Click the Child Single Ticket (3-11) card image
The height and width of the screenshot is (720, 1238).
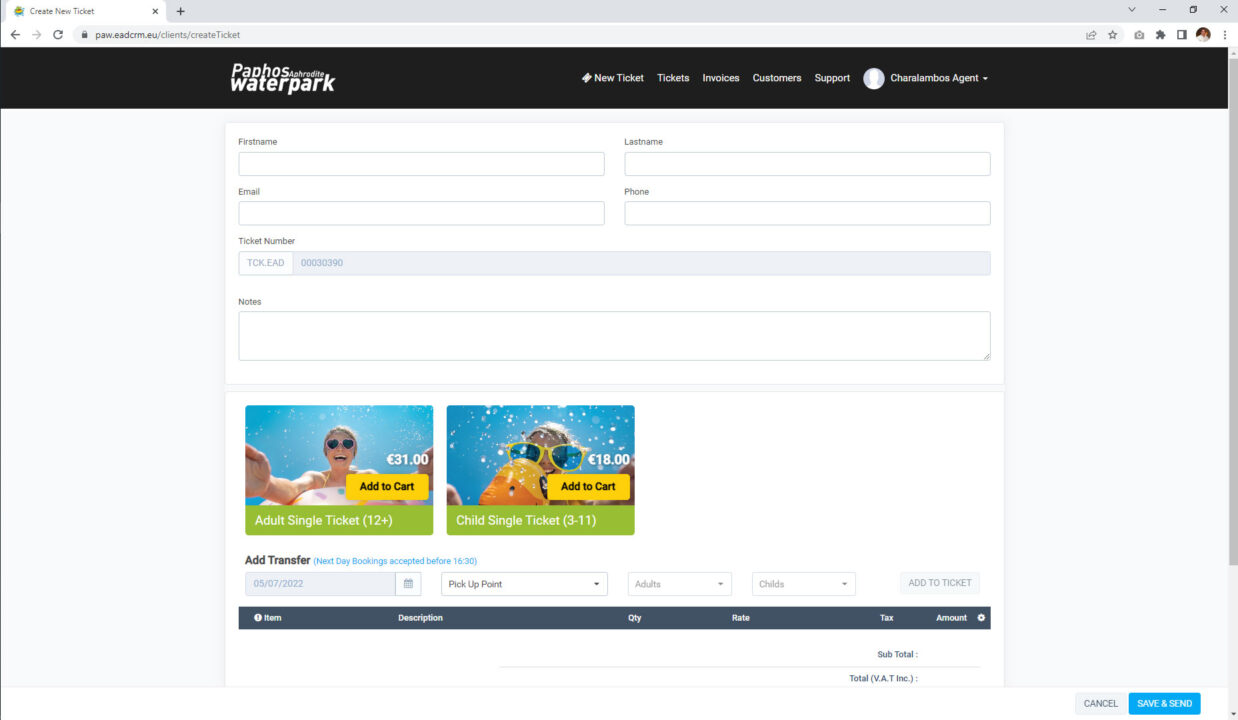[540, 455]
